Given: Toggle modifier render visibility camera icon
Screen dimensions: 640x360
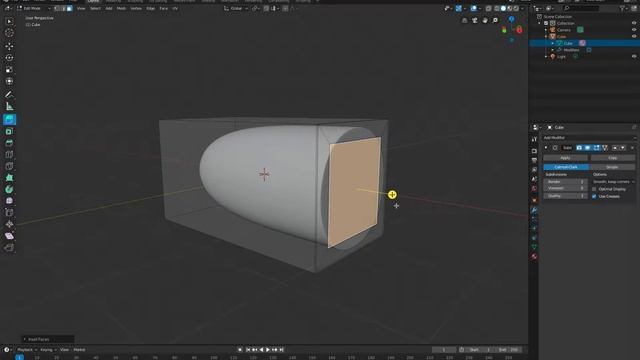Looking at the screenshot, I should [x=579, y=148].
